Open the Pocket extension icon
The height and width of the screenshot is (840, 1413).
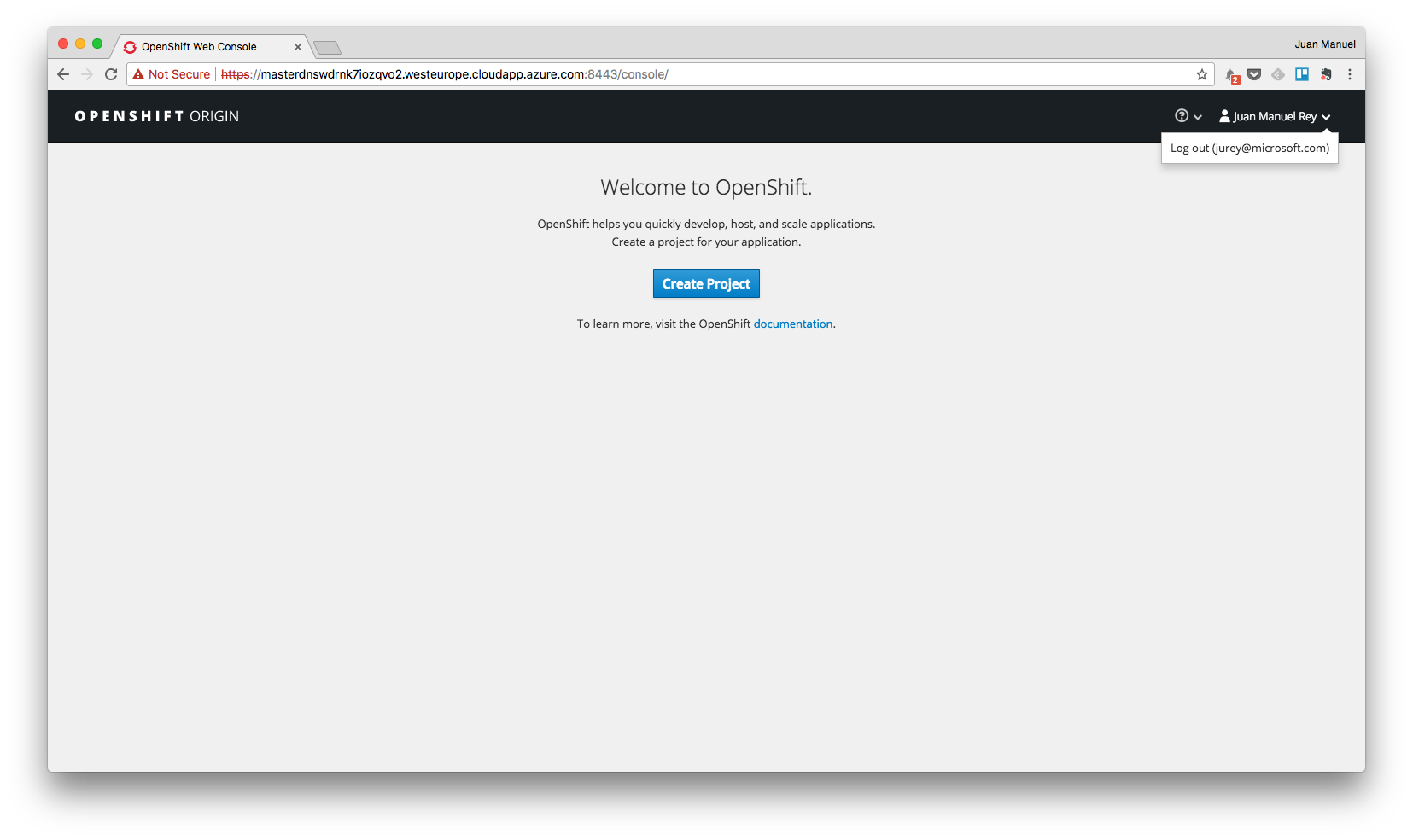[1254, 74]
